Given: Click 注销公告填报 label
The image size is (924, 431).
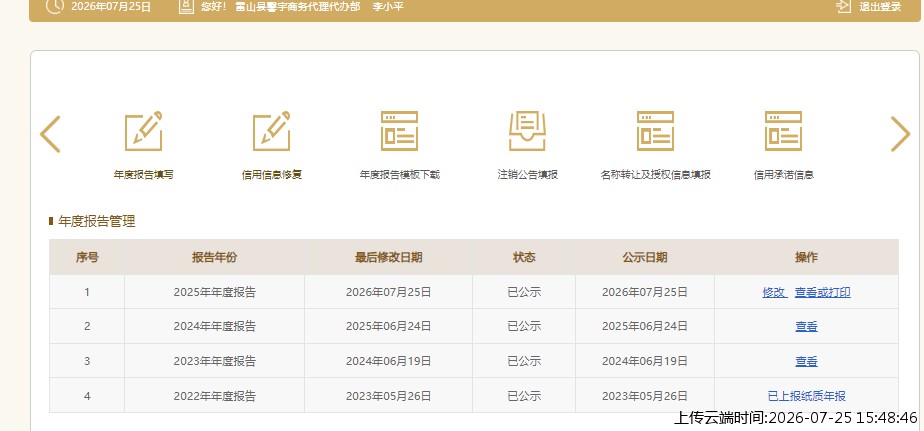Looking at the screenshot, I should tap(527, 175).
